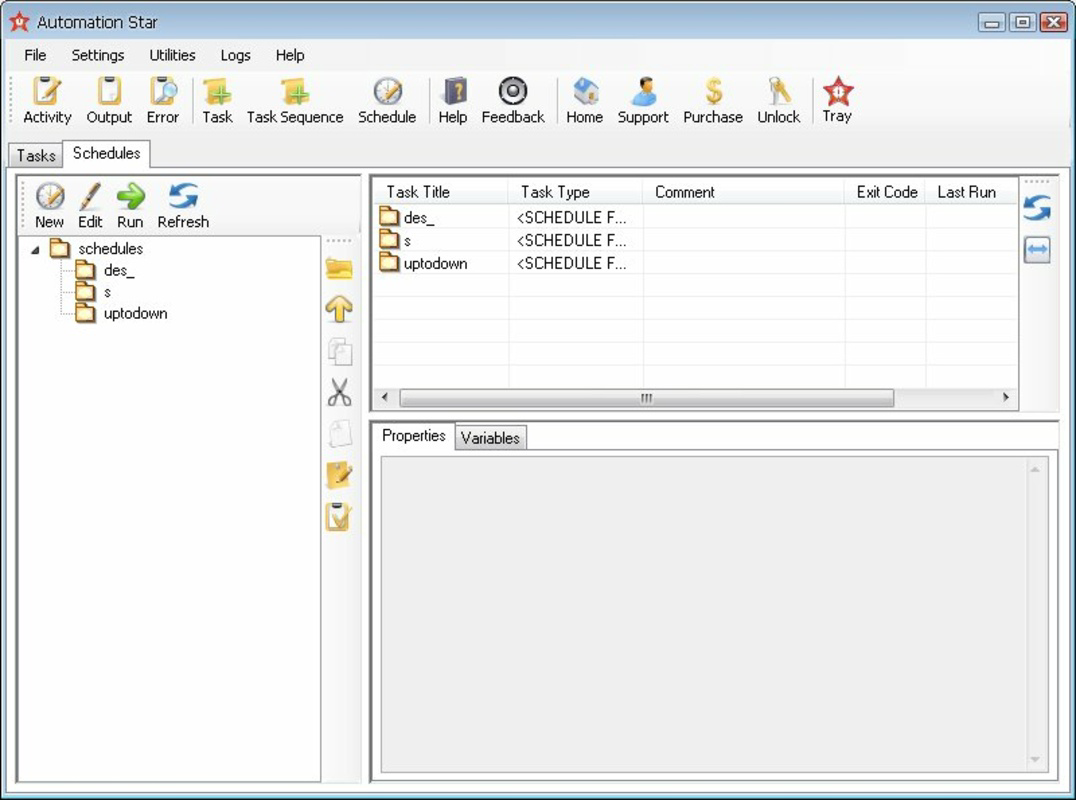Click the paste side icon
Screen dimensions: 1076x800
(340, 434)
